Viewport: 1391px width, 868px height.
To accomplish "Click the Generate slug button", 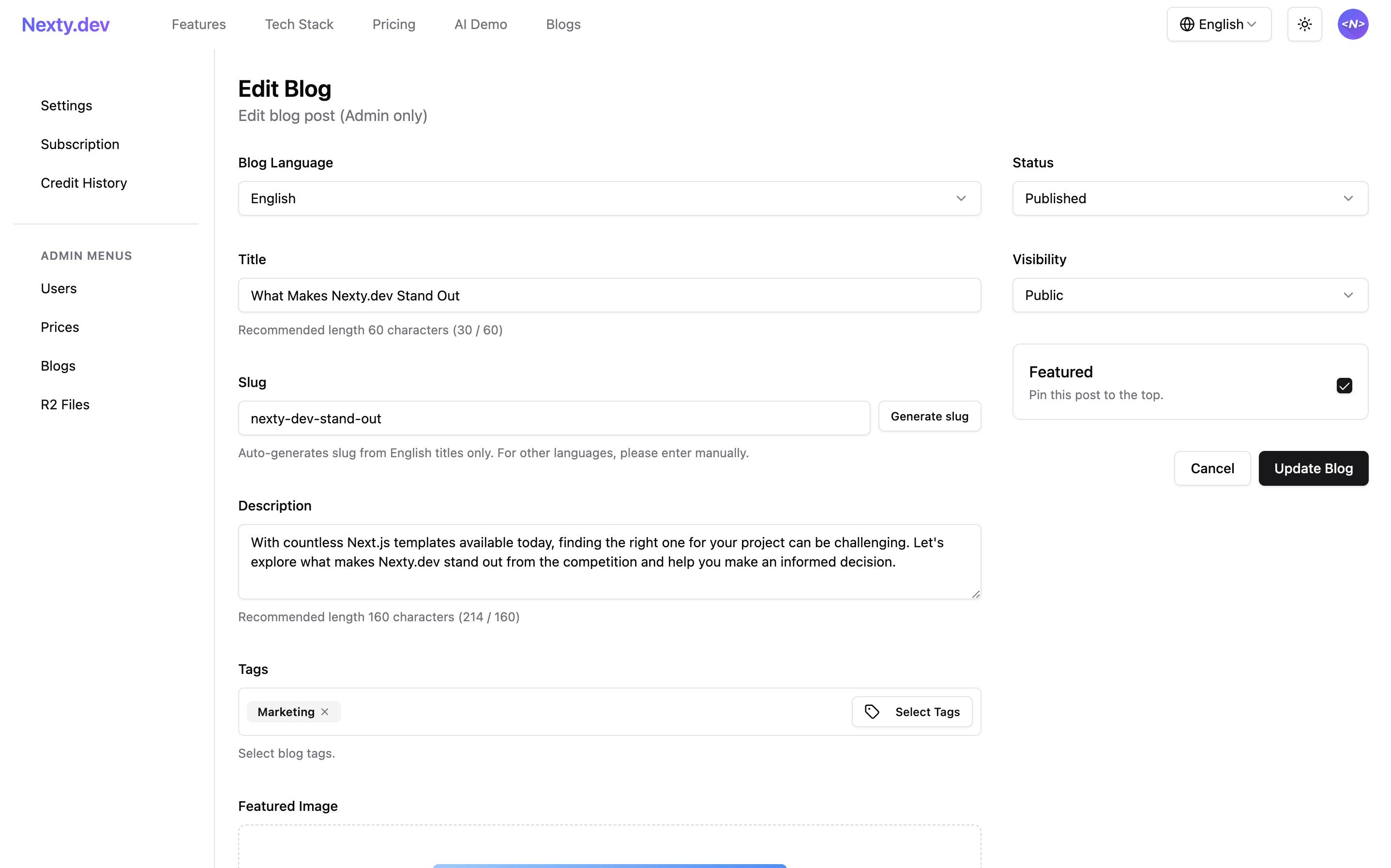I will (929, 416).
